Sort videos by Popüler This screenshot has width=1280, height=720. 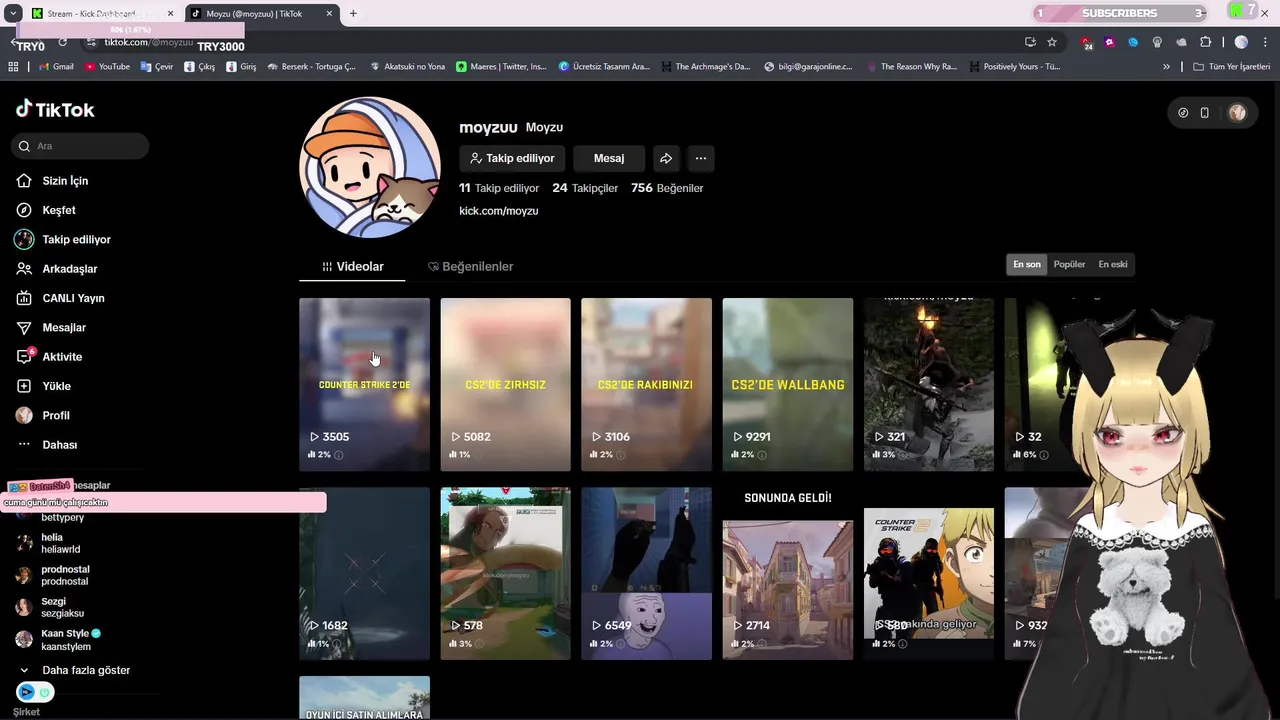pyautogui.click(x=1069, y=265)
